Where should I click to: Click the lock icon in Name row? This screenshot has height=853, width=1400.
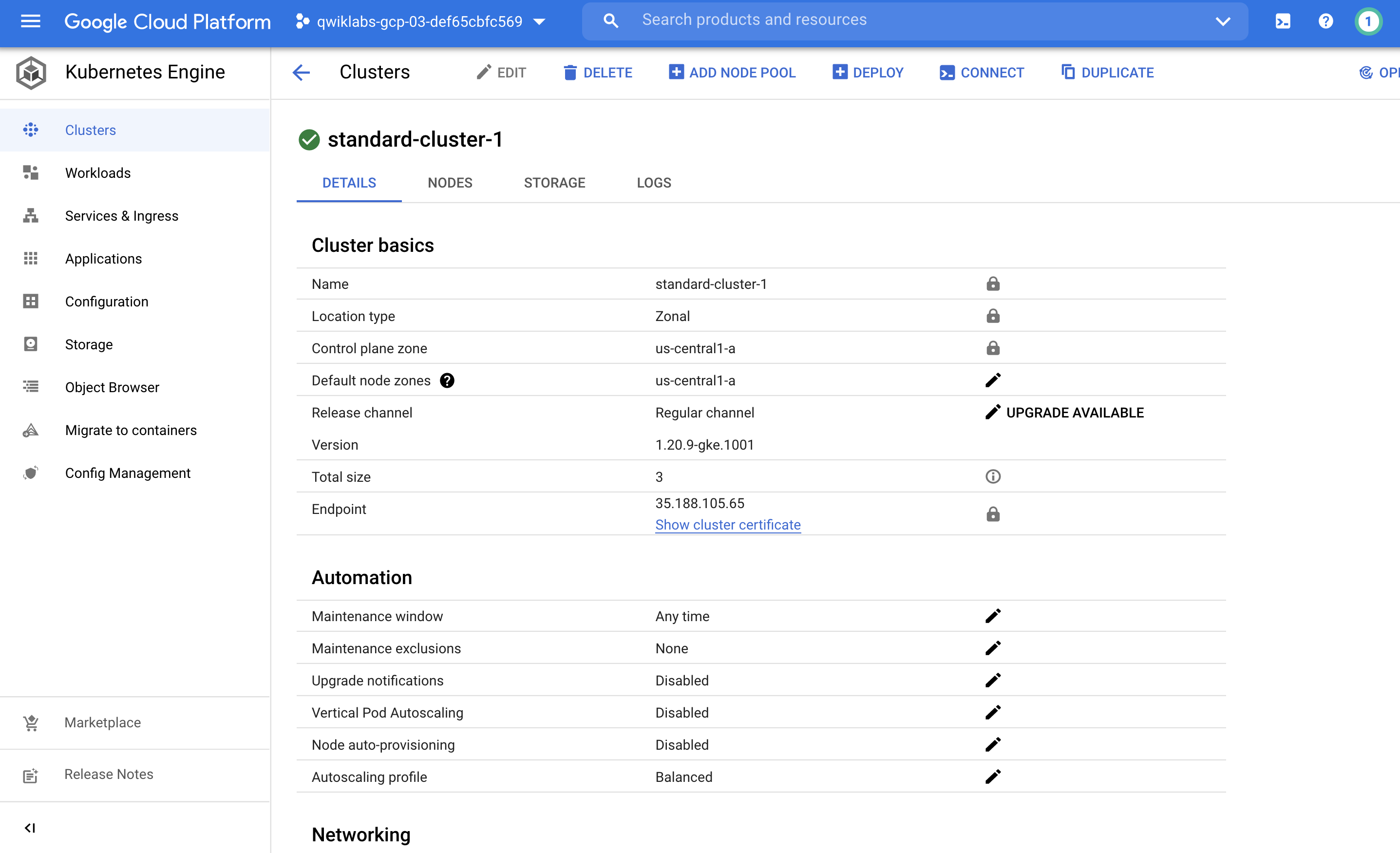pyautogui.click(x=993, y=284)
